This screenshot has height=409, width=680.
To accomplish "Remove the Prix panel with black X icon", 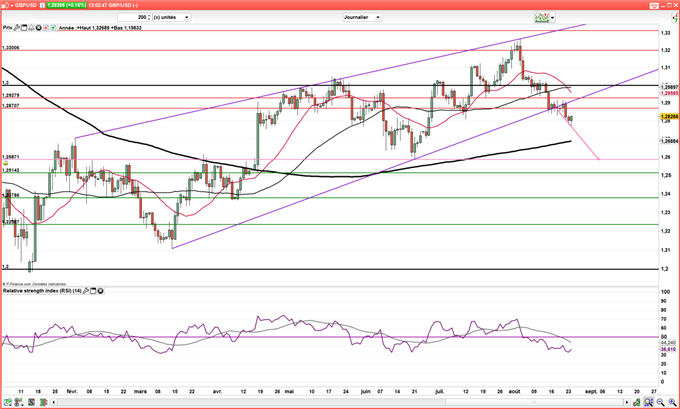I will coord(38,28).
